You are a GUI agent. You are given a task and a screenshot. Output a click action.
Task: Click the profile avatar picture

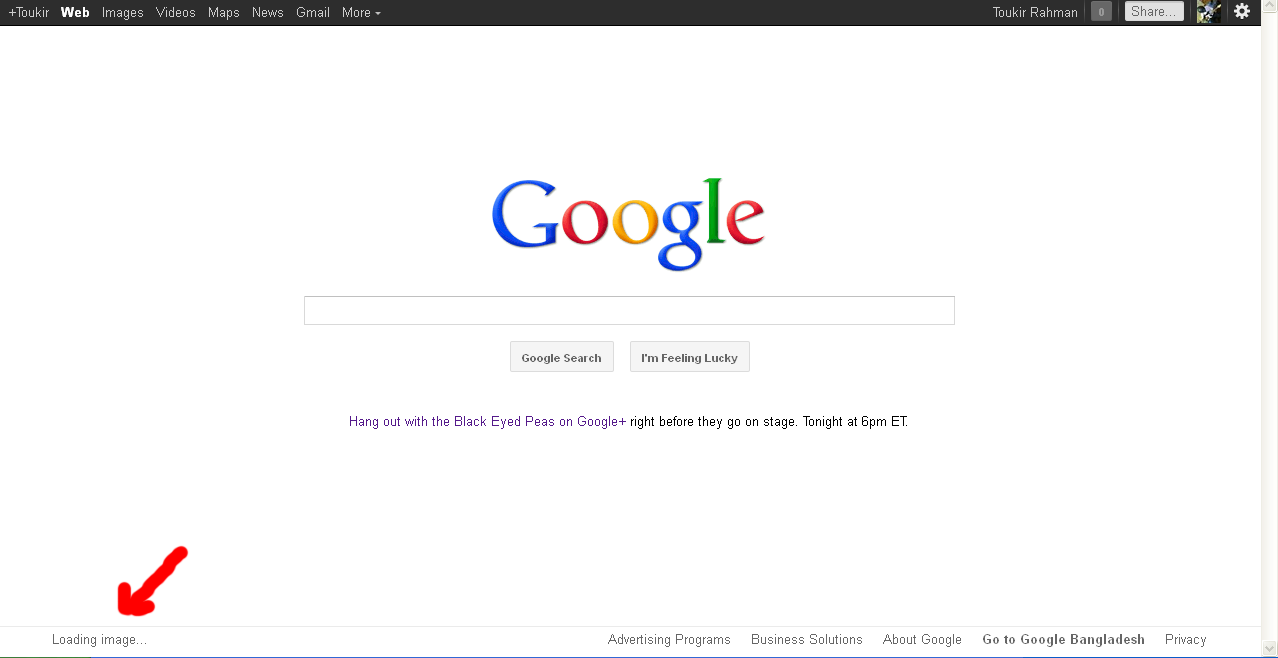coord(1208,12)
